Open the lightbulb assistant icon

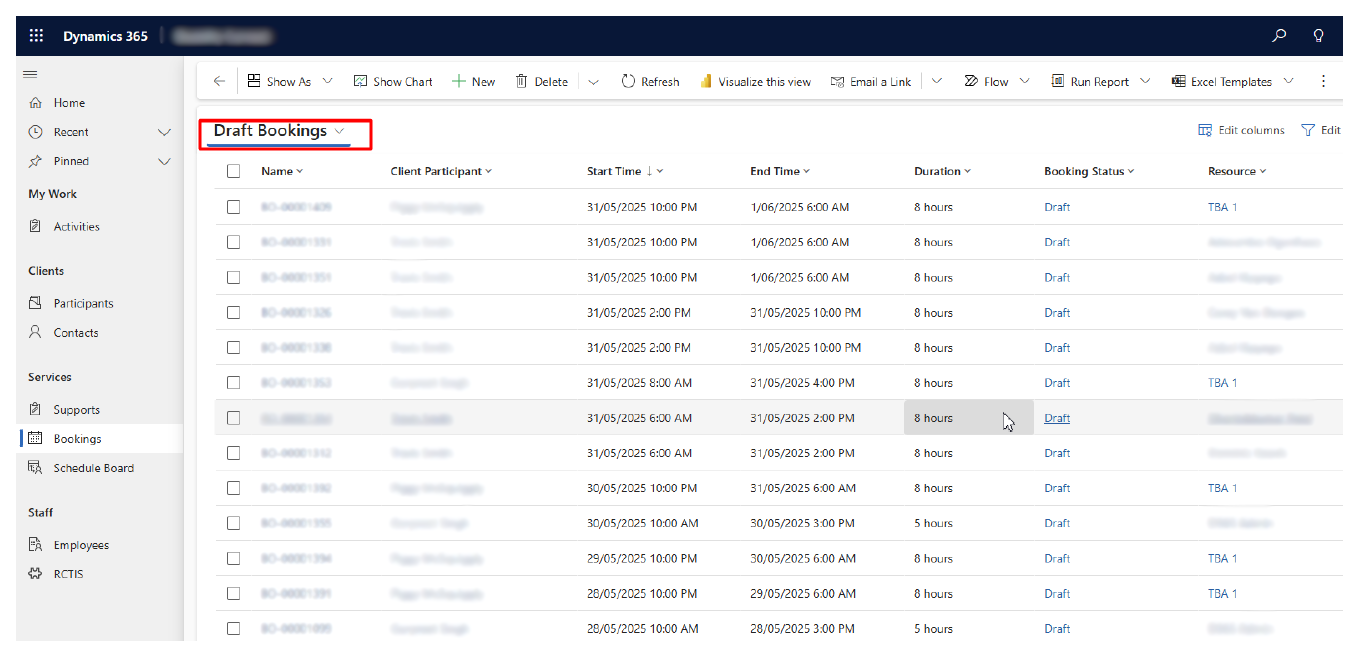click(x=1318, y=36)
